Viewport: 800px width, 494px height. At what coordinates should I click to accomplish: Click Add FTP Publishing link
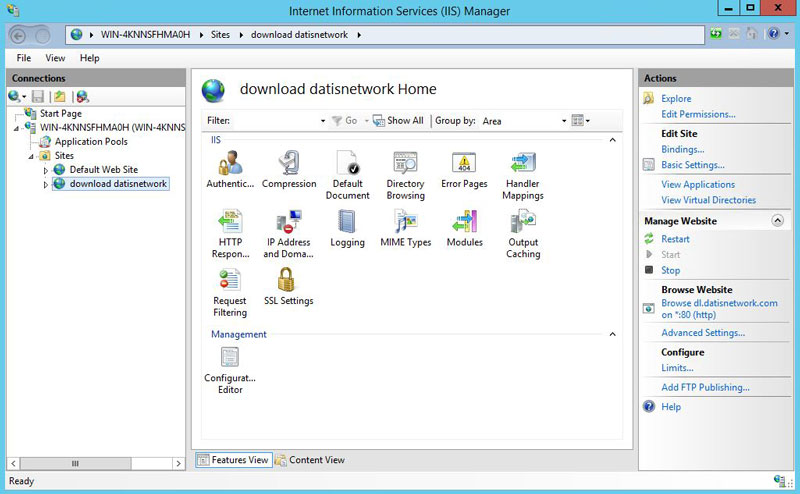(705, 387)
